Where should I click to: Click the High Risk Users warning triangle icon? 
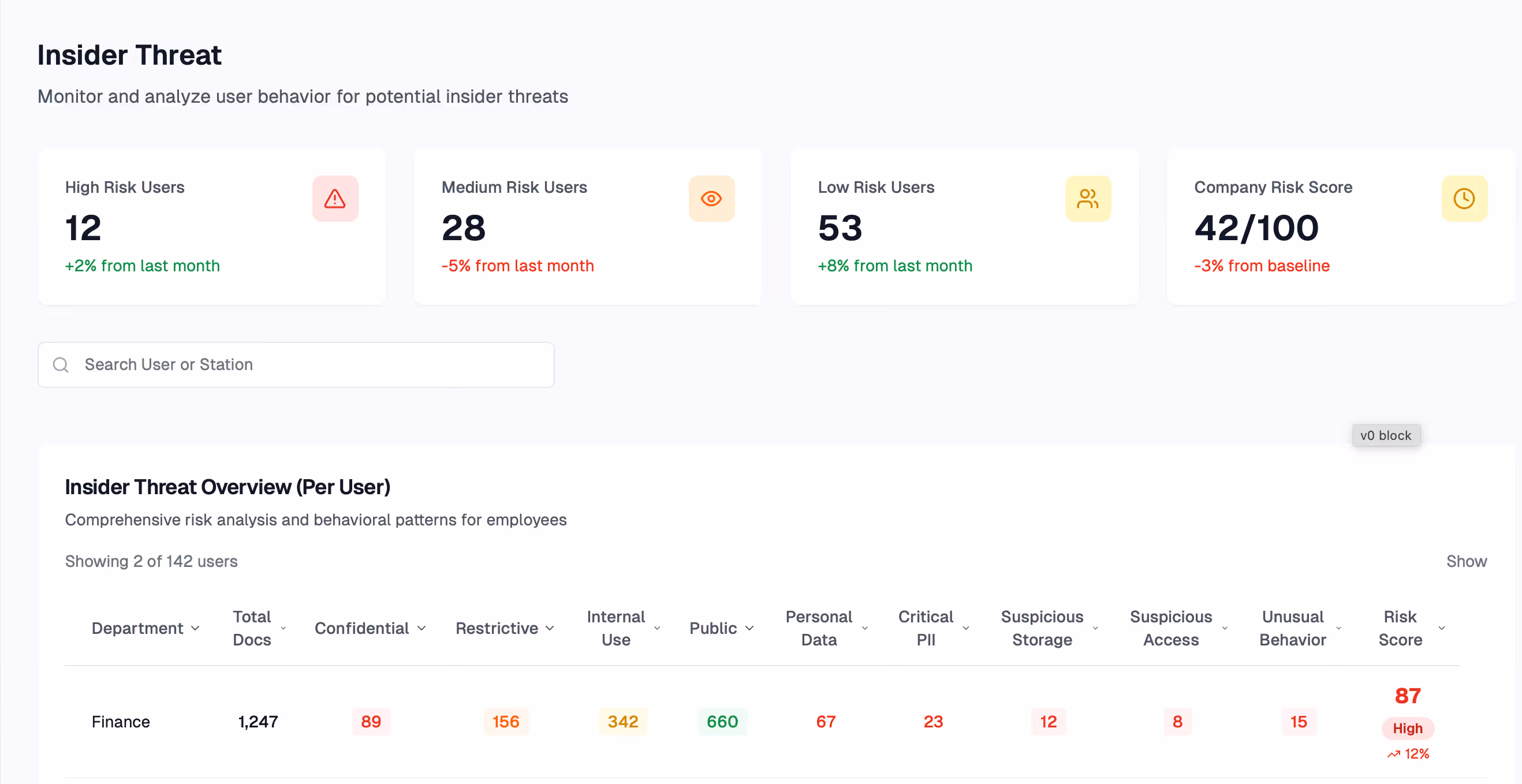[x=335, y=199]
